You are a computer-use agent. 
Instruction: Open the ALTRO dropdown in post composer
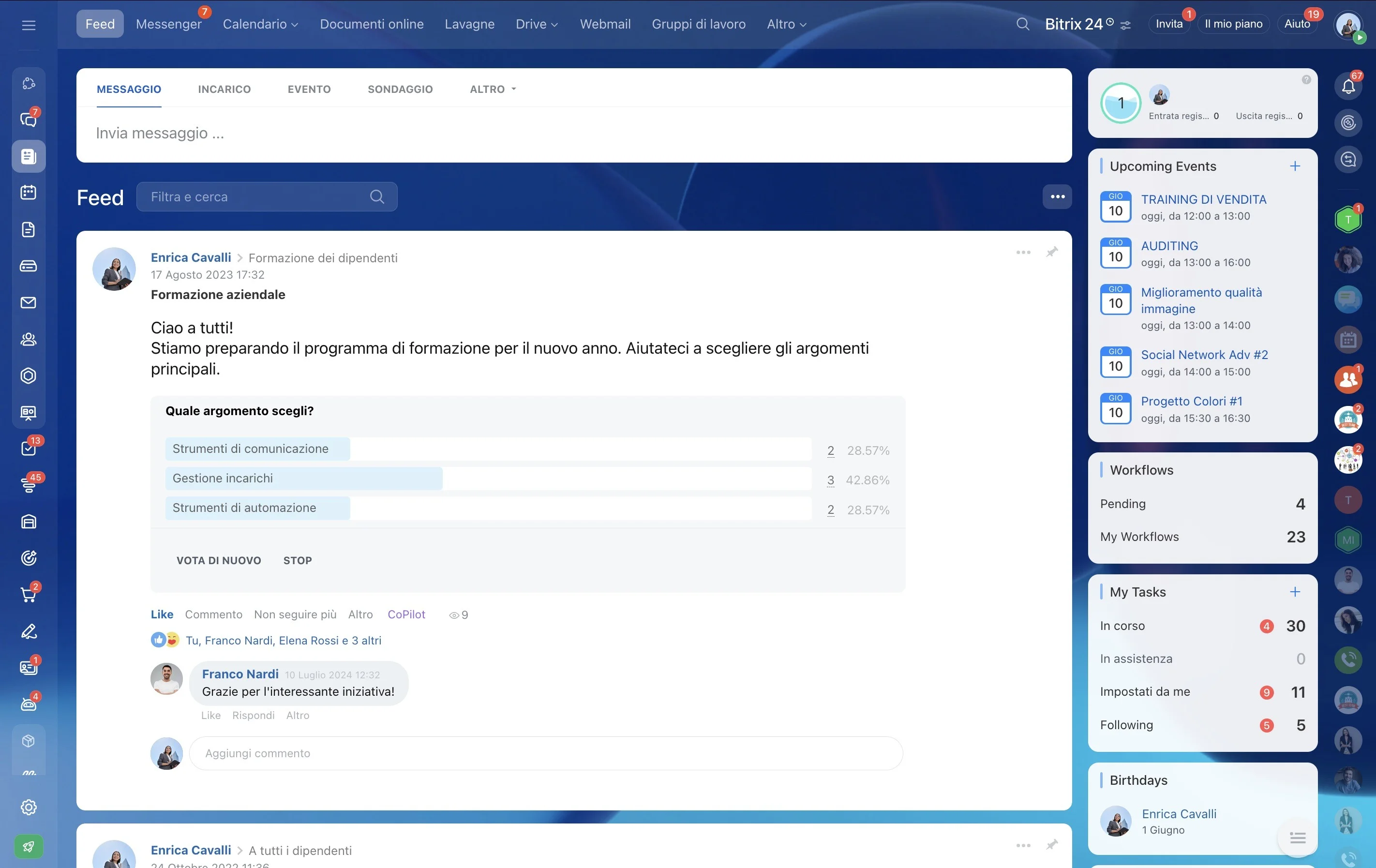pos(493,89)
